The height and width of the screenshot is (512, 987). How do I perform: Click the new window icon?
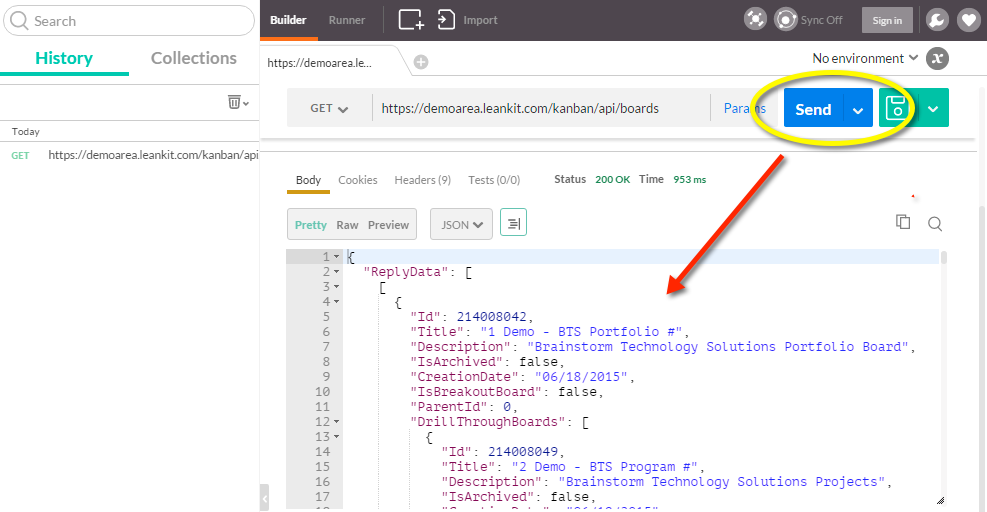pyautogui.click(x=411, y=20)
